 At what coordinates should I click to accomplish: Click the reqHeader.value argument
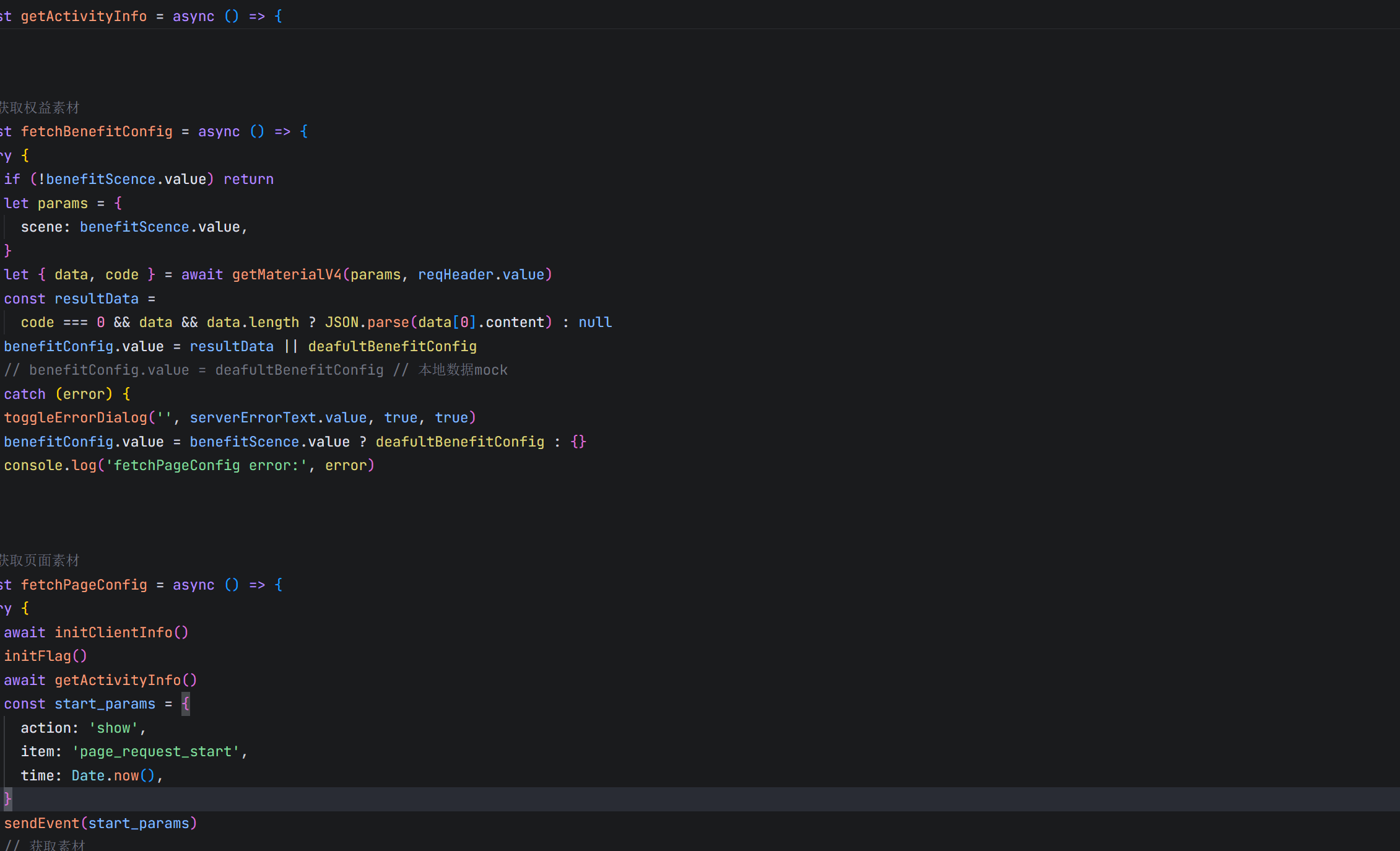tap(480, 274)
